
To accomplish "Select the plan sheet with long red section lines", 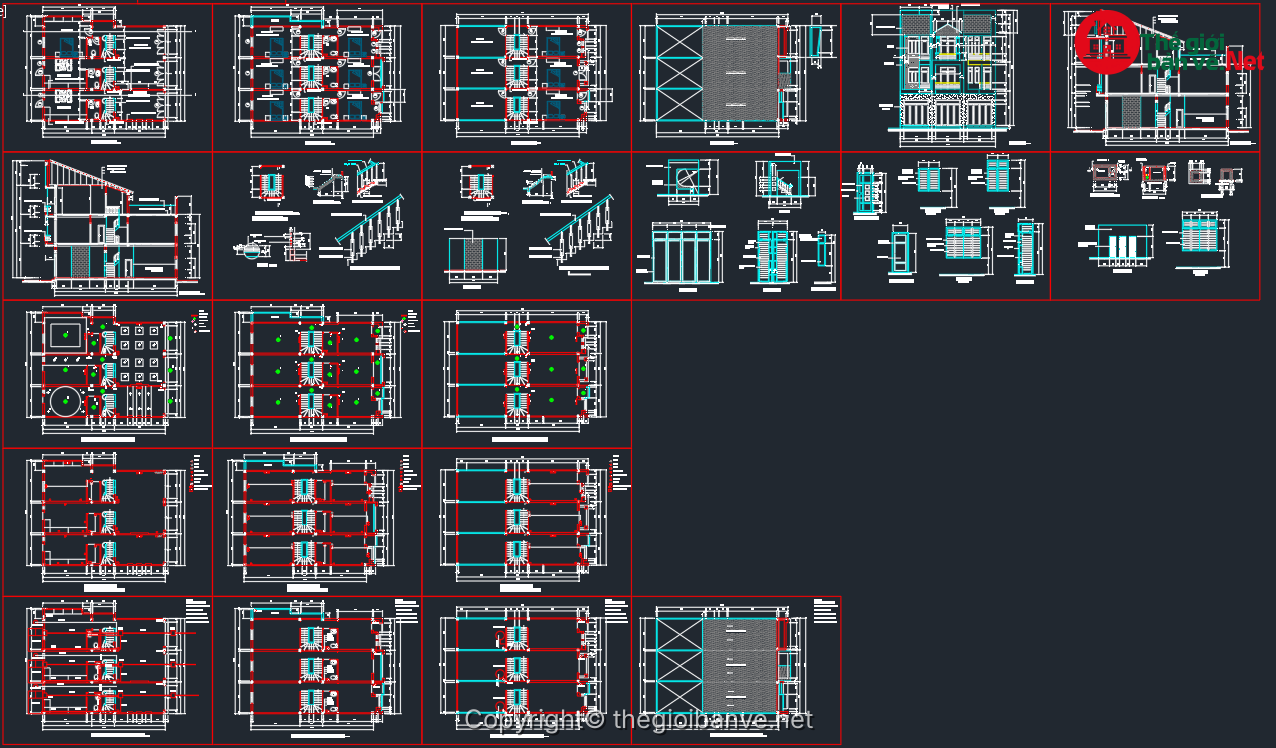I will click(107, 670).
